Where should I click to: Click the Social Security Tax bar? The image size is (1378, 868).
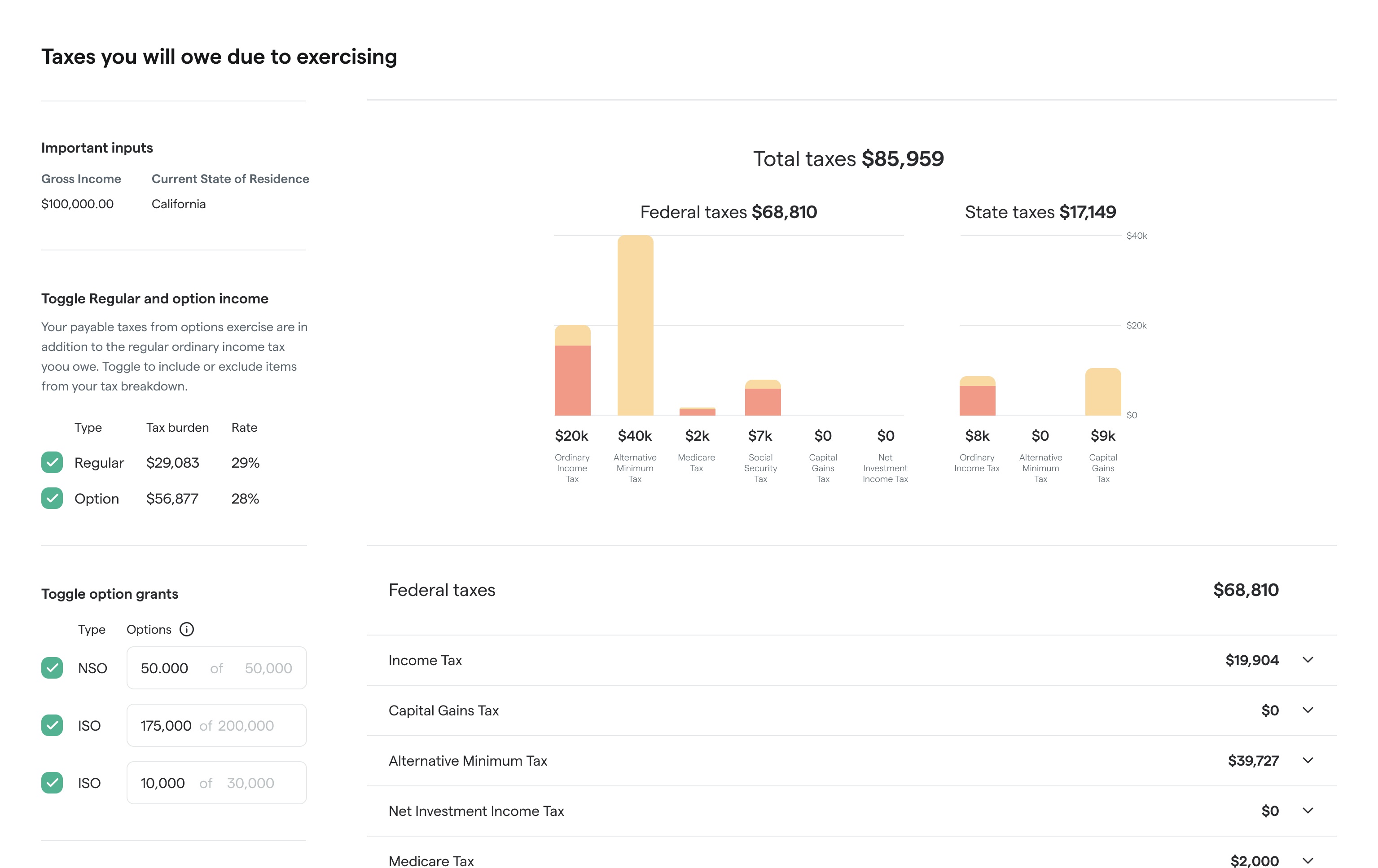[762, 399]
